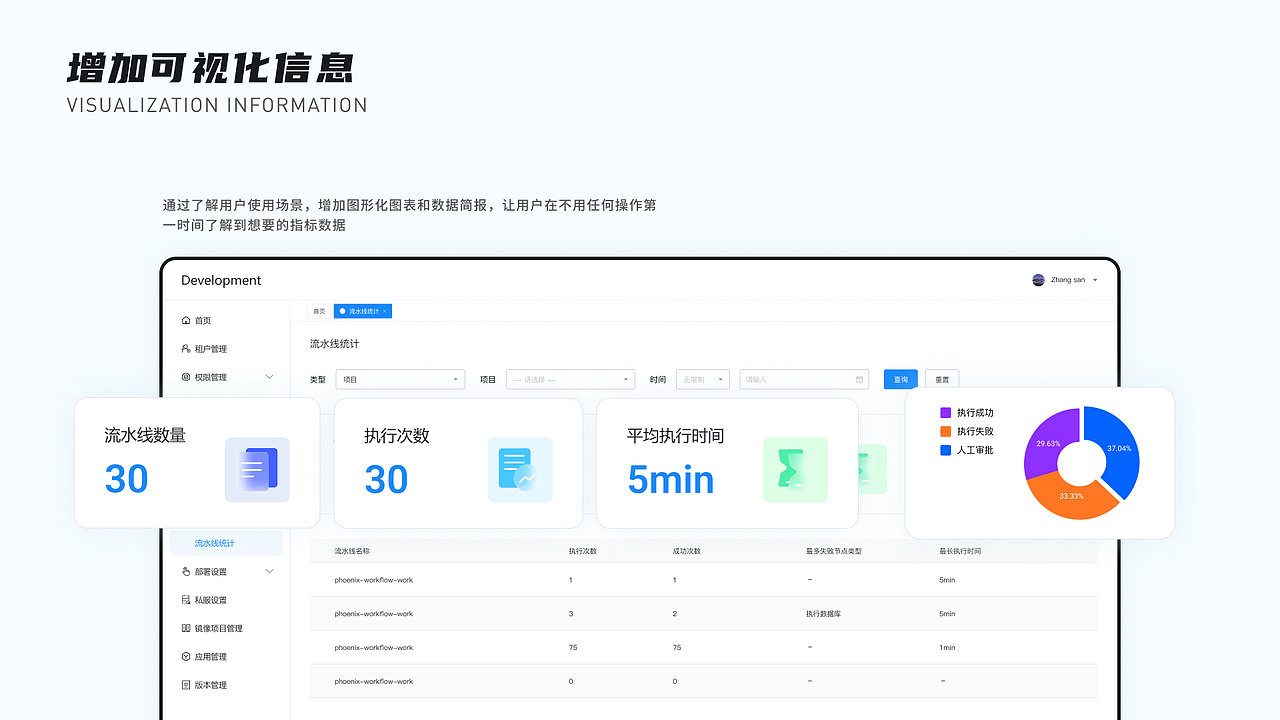This screenshot has height=720, width=1280.
Task: Click the orange 执行失败 legend swatch
Action: point(946,432)
